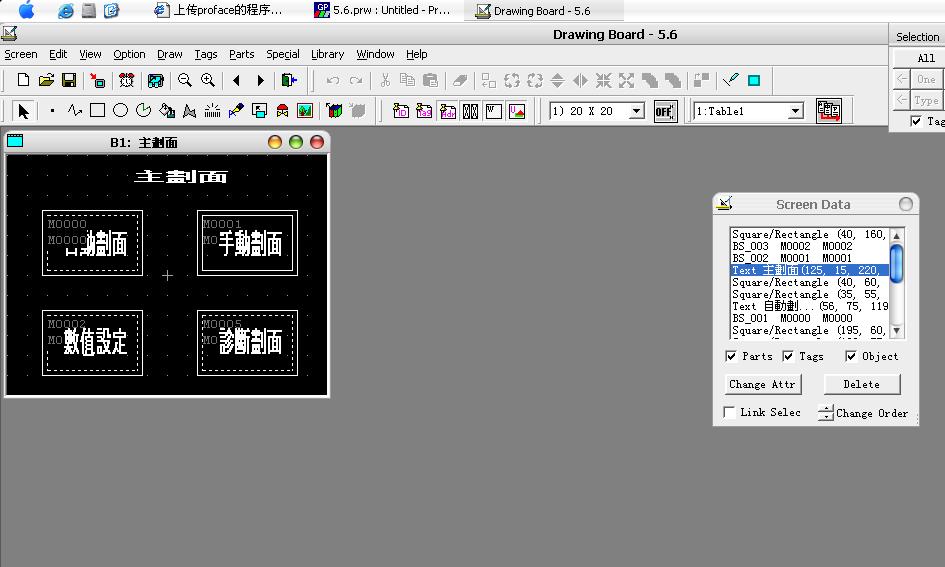The image size is (945, 567).
Task: Select the paint bucket fill tool
Action: click(167, 111)
